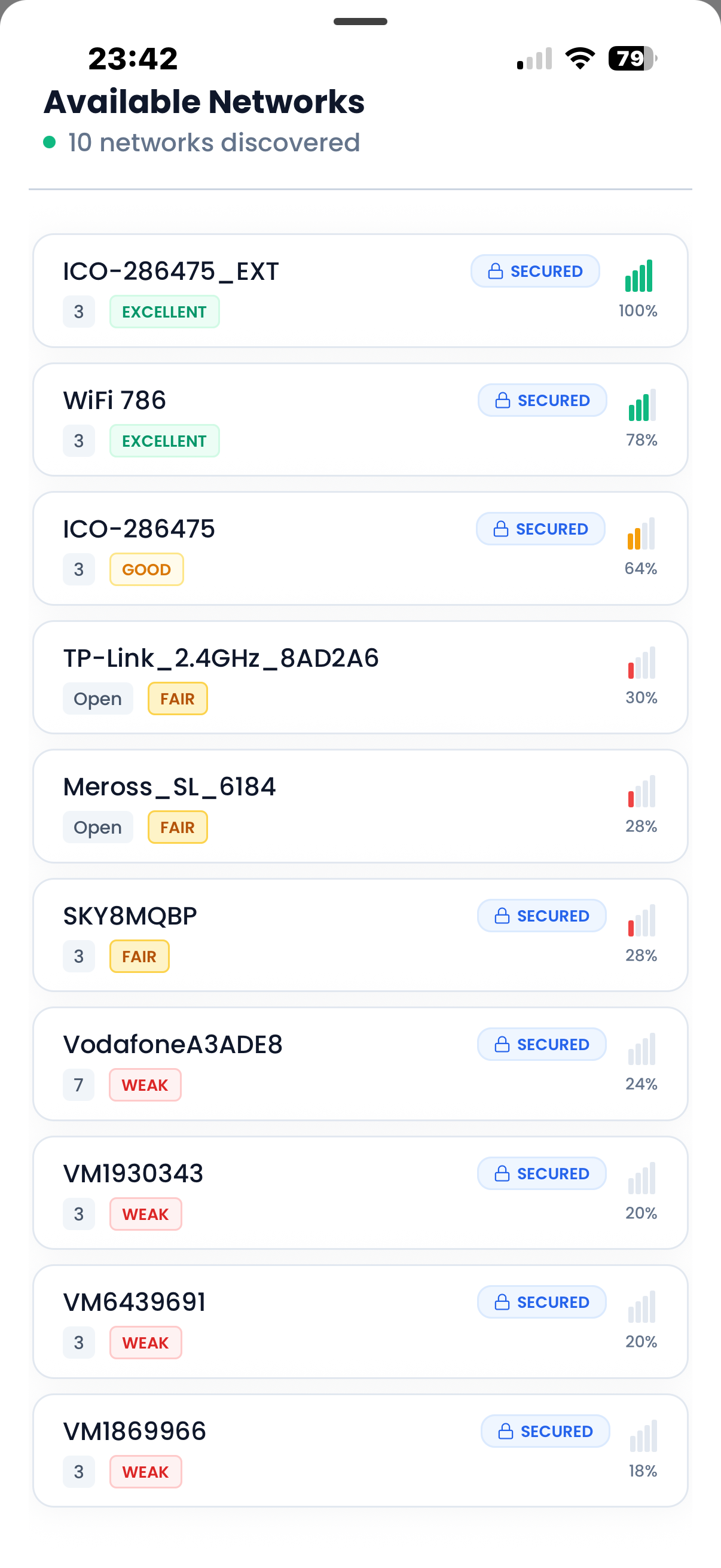
Task: Tap the Meross_SL_6184 signal bars icon
Action: click(x=641, y=791)
